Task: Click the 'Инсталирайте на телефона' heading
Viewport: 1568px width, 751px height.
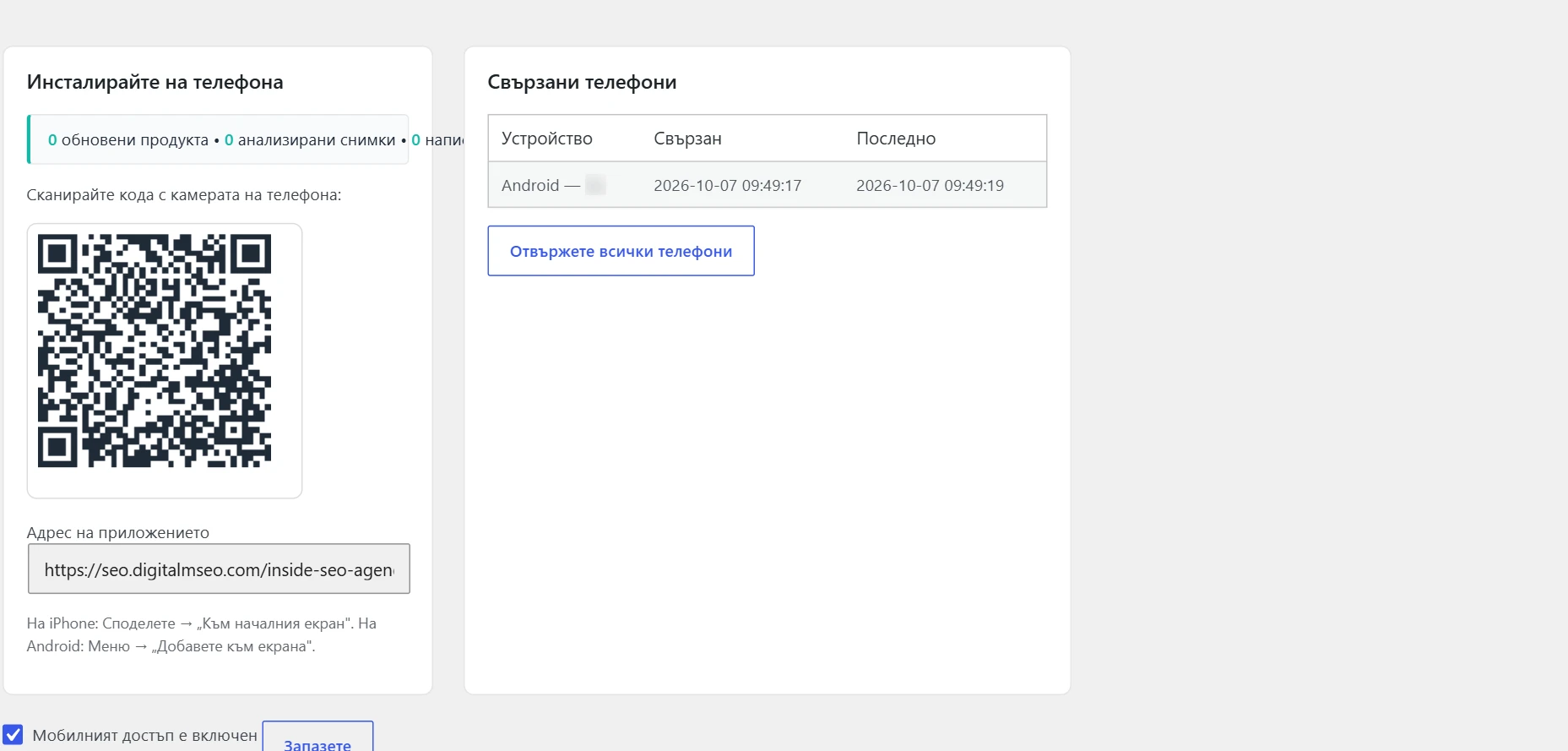Action: coord(155,82)
